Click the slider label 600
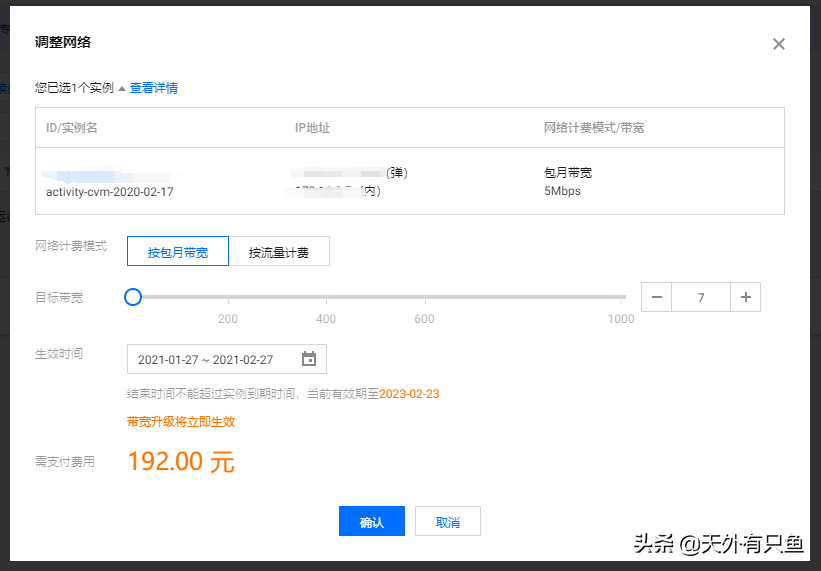Screen dimensions: 821x571 click(425, 319)
